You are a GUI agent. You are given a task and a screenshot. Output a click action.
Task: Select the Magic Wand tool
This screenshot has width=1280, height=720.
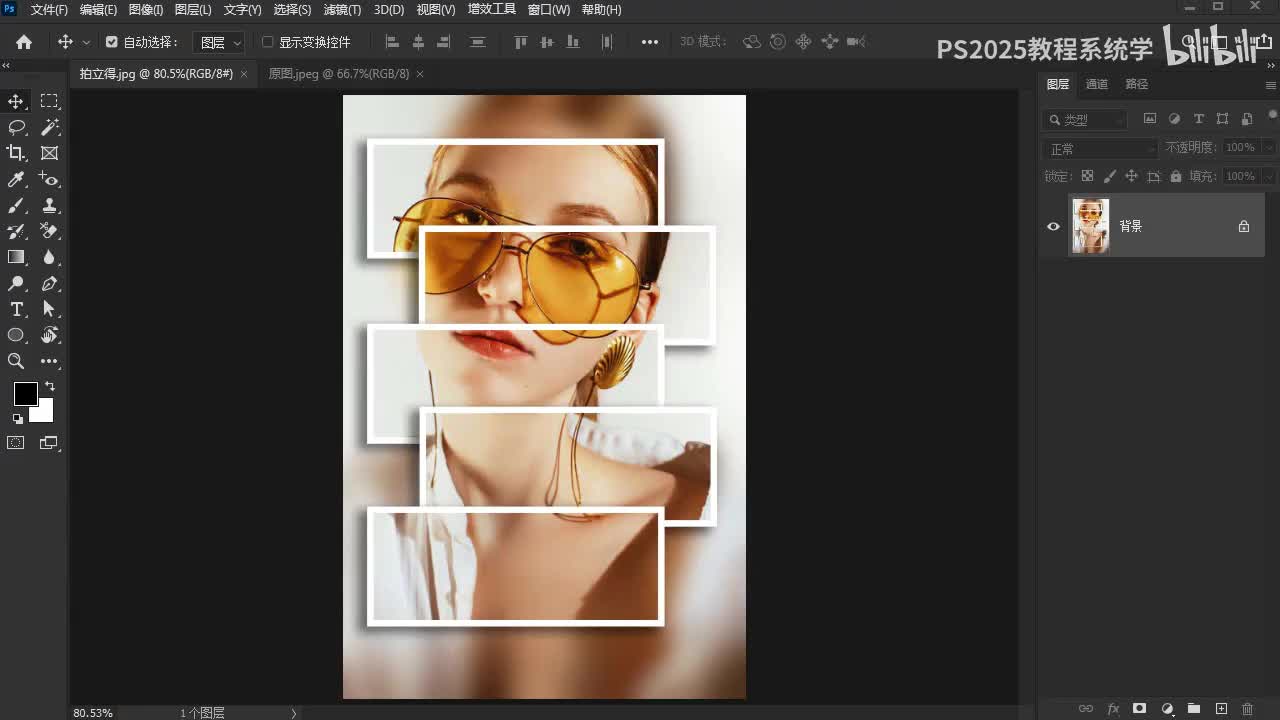pyautogui.click(x=49, y=127)
